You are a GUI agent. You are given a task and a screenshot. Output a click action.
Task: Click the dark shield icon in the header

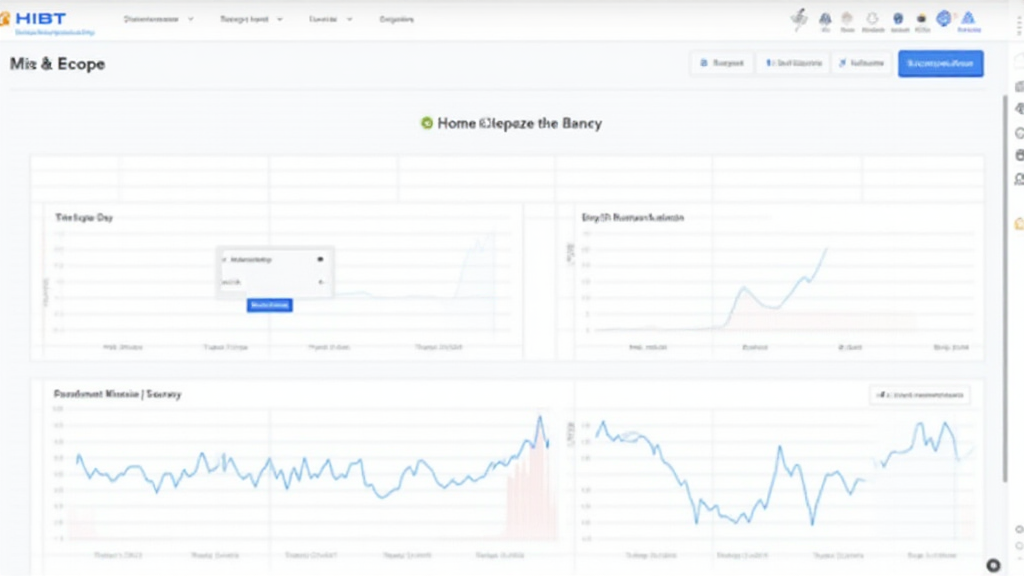(x=897, y=18)
